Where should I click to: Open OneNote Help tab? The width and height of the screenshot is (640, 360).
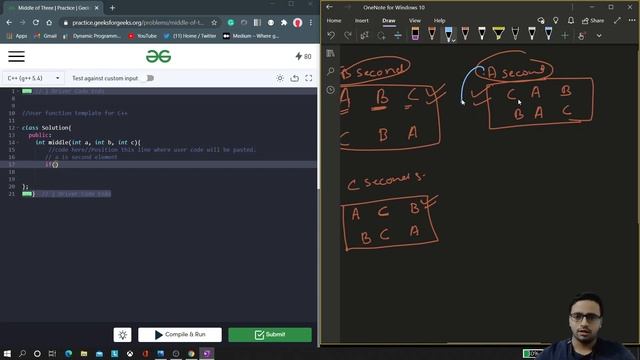439,20
